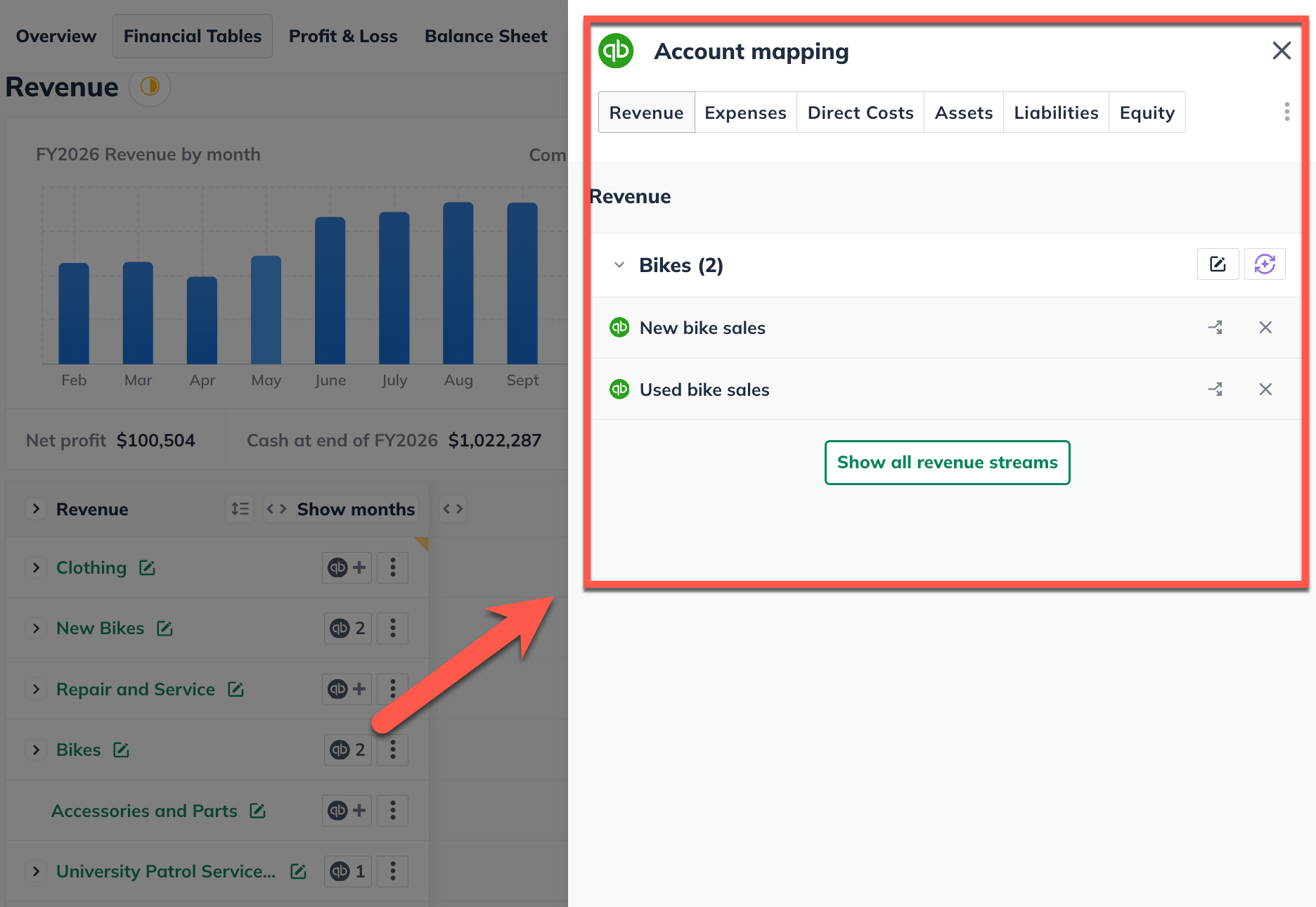This screenshot has height=907, width=1316.
Task: Click Show all revenue streams button
Action: pyautogui.click(x=947, y=463)
